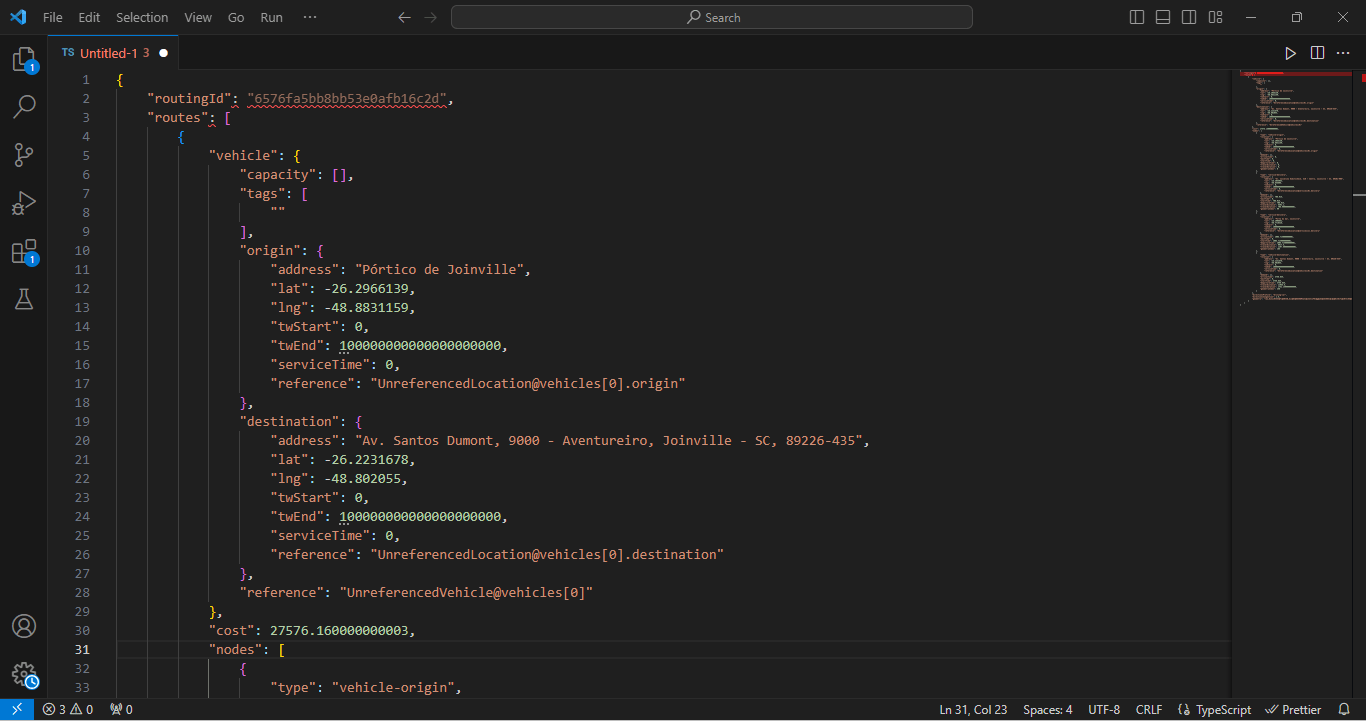Open the Extensions view

(24, 251)
